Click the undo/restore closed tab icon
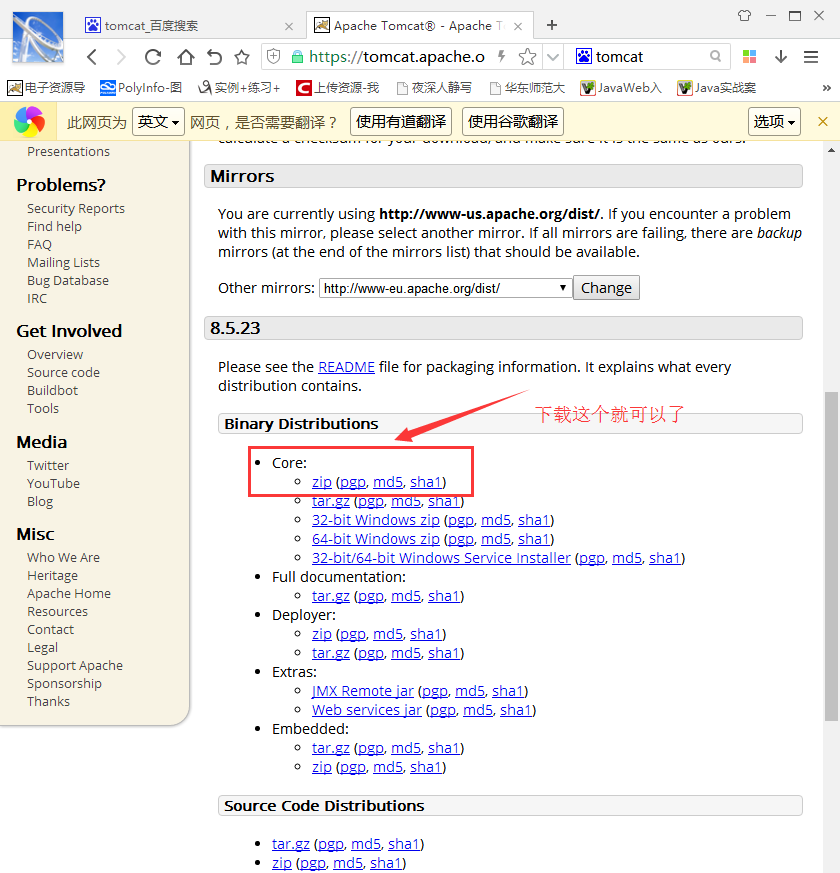The height and width of the screenshot is (873, 840). 214,57
